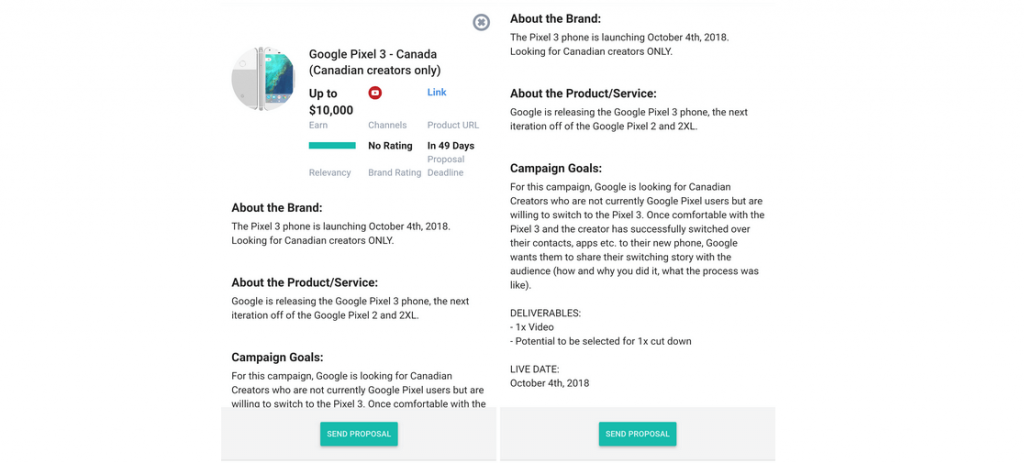Click the 'Product URL' label
1024x463 pixels.
coord(453,126)
